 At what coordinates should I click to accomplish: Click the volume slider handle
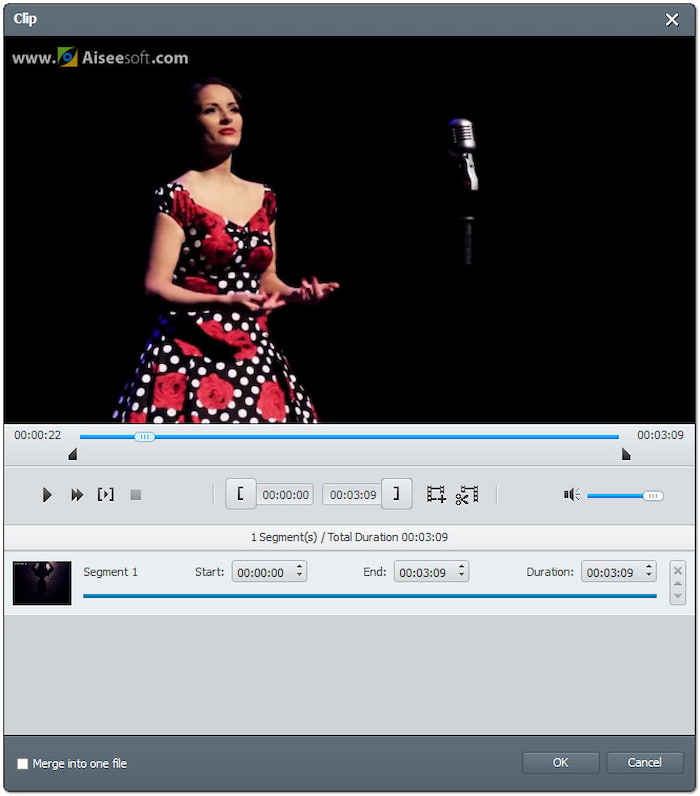(x=653, y=495)
